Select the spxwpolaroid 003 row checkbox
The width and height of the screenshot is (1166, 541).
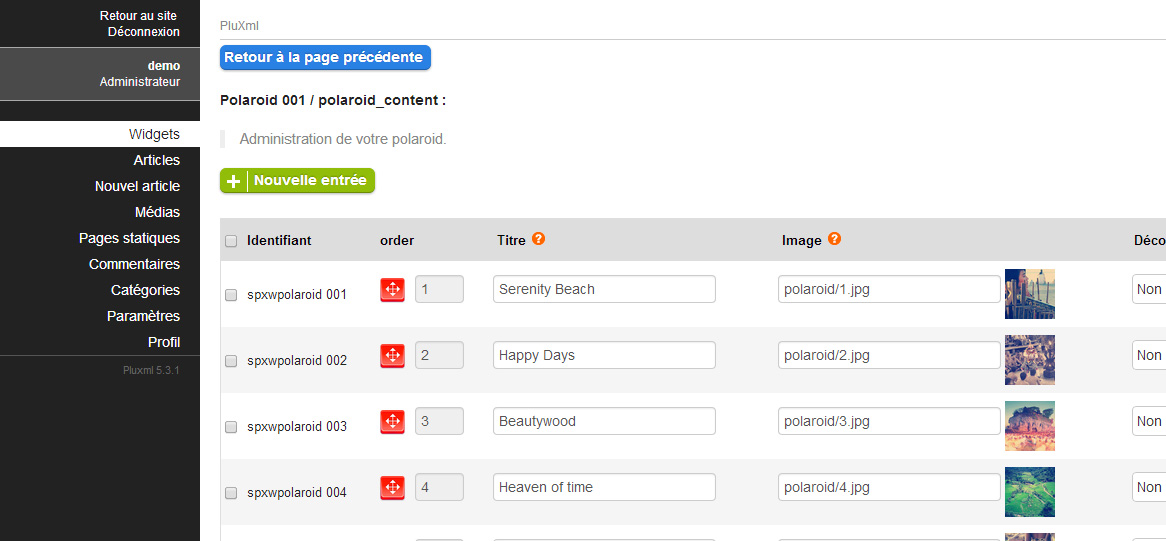coord(231,427)
